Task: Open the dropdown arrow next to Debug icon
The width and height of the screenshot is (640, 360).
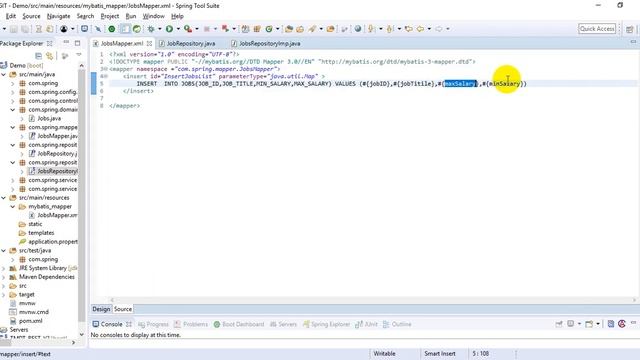Action: click(x=160, y=29)
